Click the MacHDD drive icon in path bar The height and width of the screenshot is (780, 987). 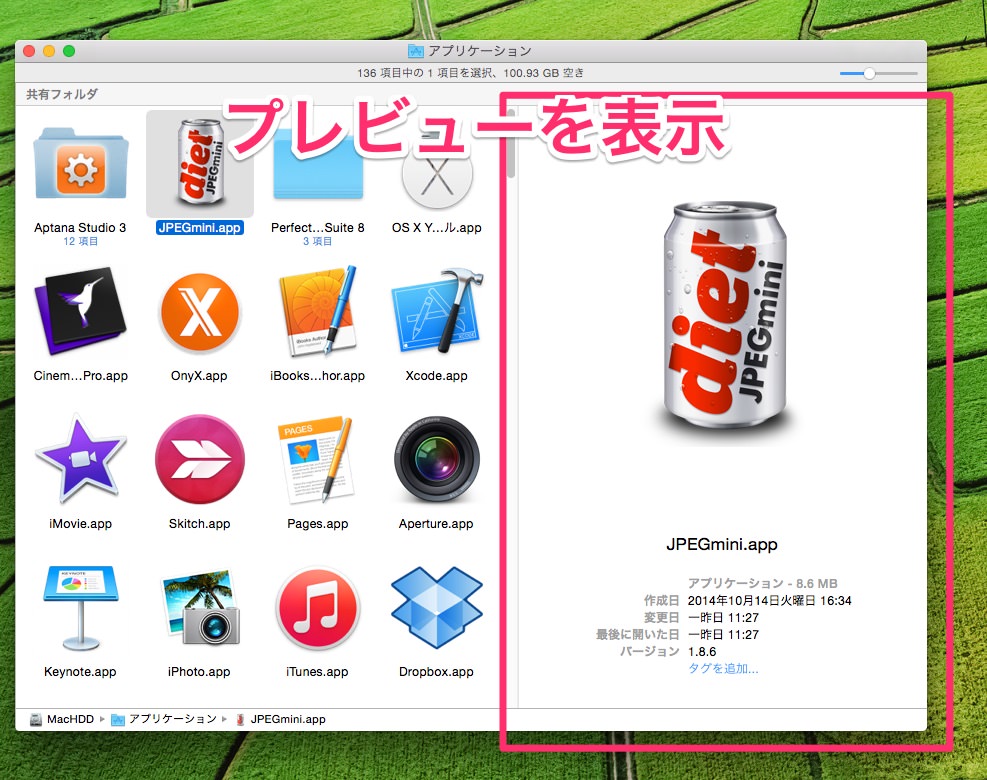click(36, 719)
